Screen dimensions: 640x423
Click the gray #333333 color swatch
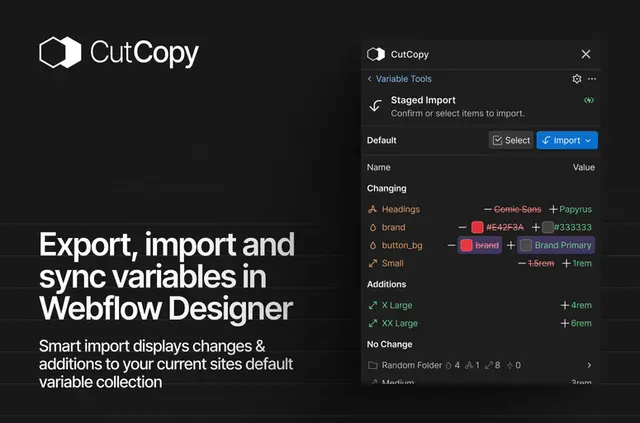548,227
